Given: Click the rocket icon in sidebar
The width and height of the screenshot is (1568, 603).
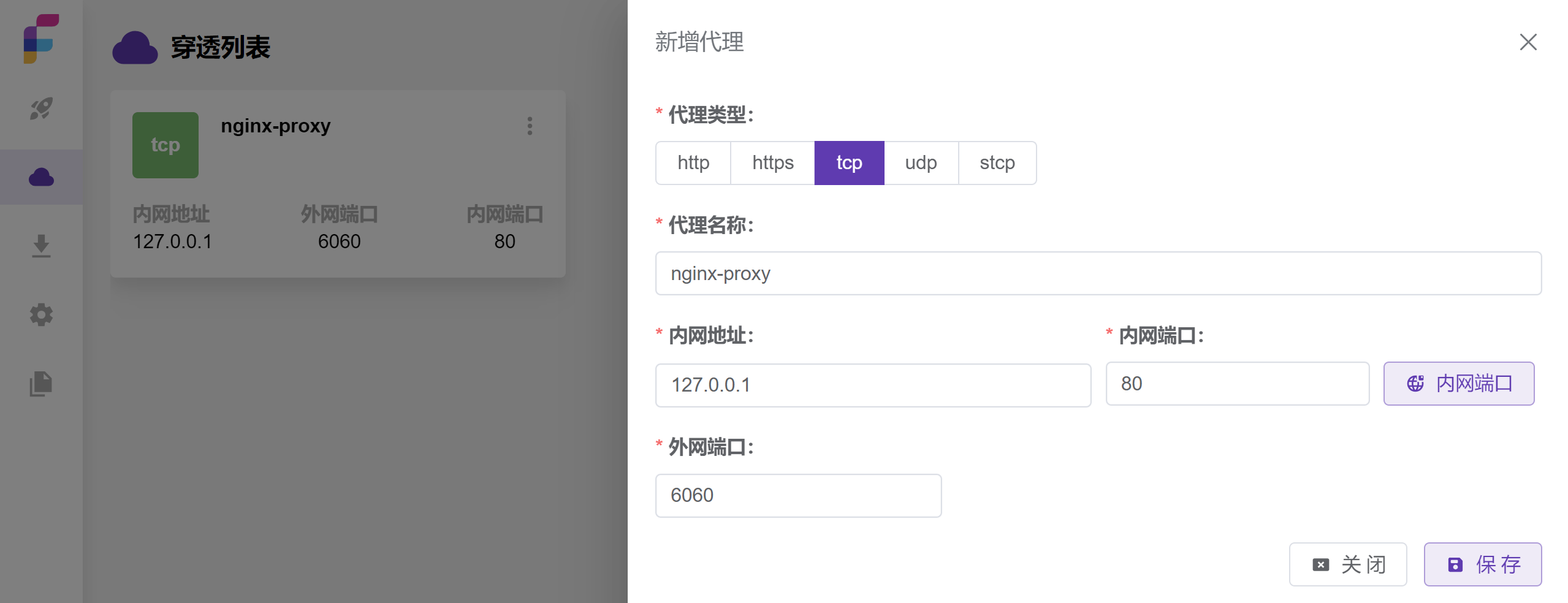Looking at the screenshot, I should click(41, 109).
